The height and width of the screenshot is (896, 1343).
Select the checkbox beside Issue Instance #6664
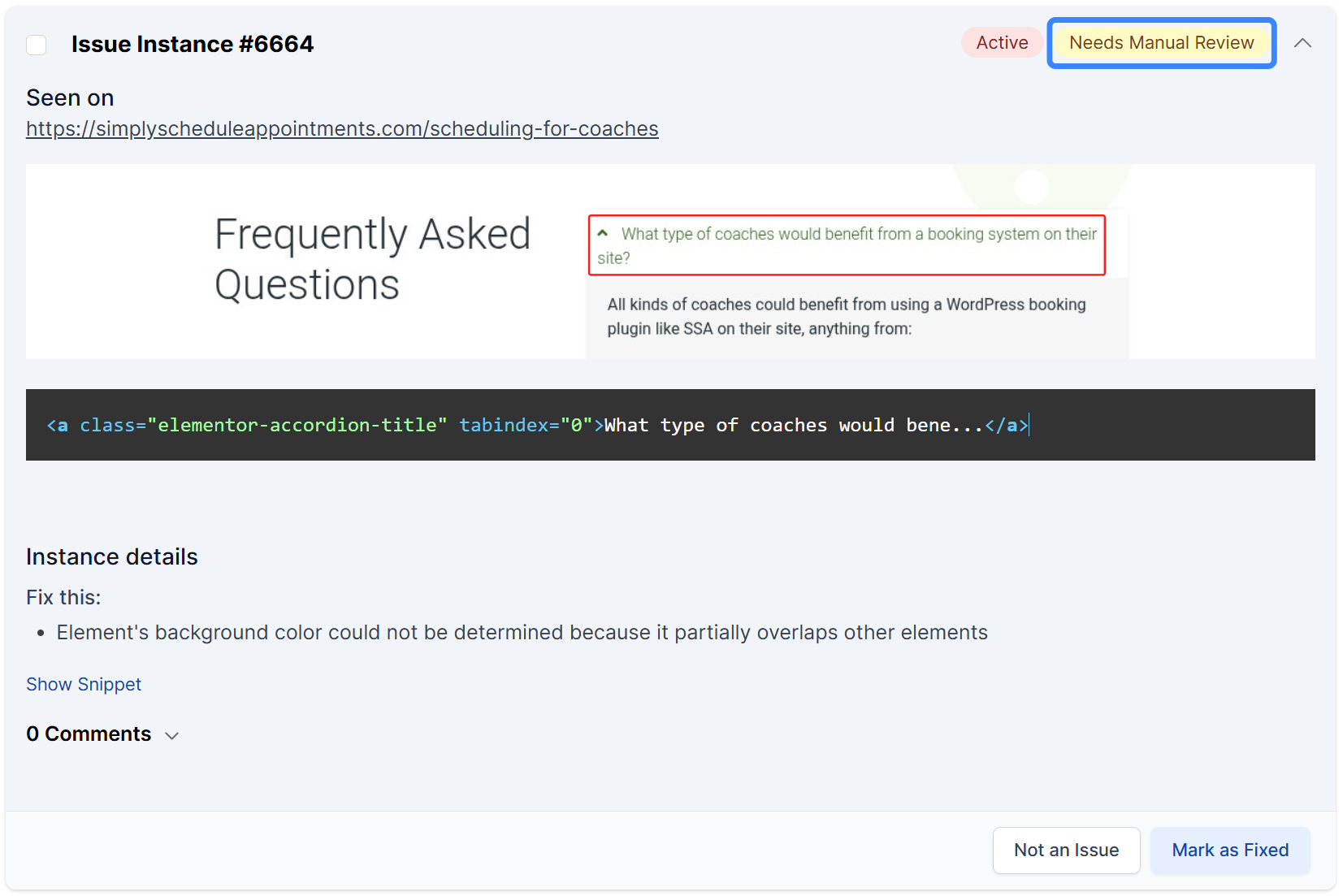coord(36,45)
